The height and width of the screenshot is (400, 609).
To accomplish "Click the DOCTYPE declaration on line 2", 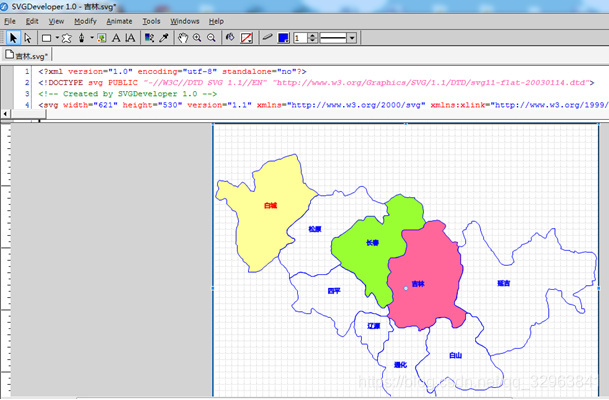I will (x=316, y=83).
